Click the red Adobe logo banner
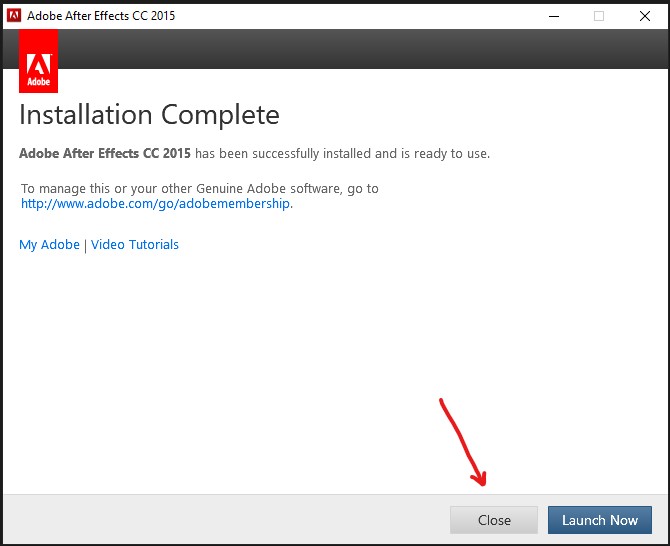The height and width of the screenshot is (546, 670). click(x=38, y=60)
